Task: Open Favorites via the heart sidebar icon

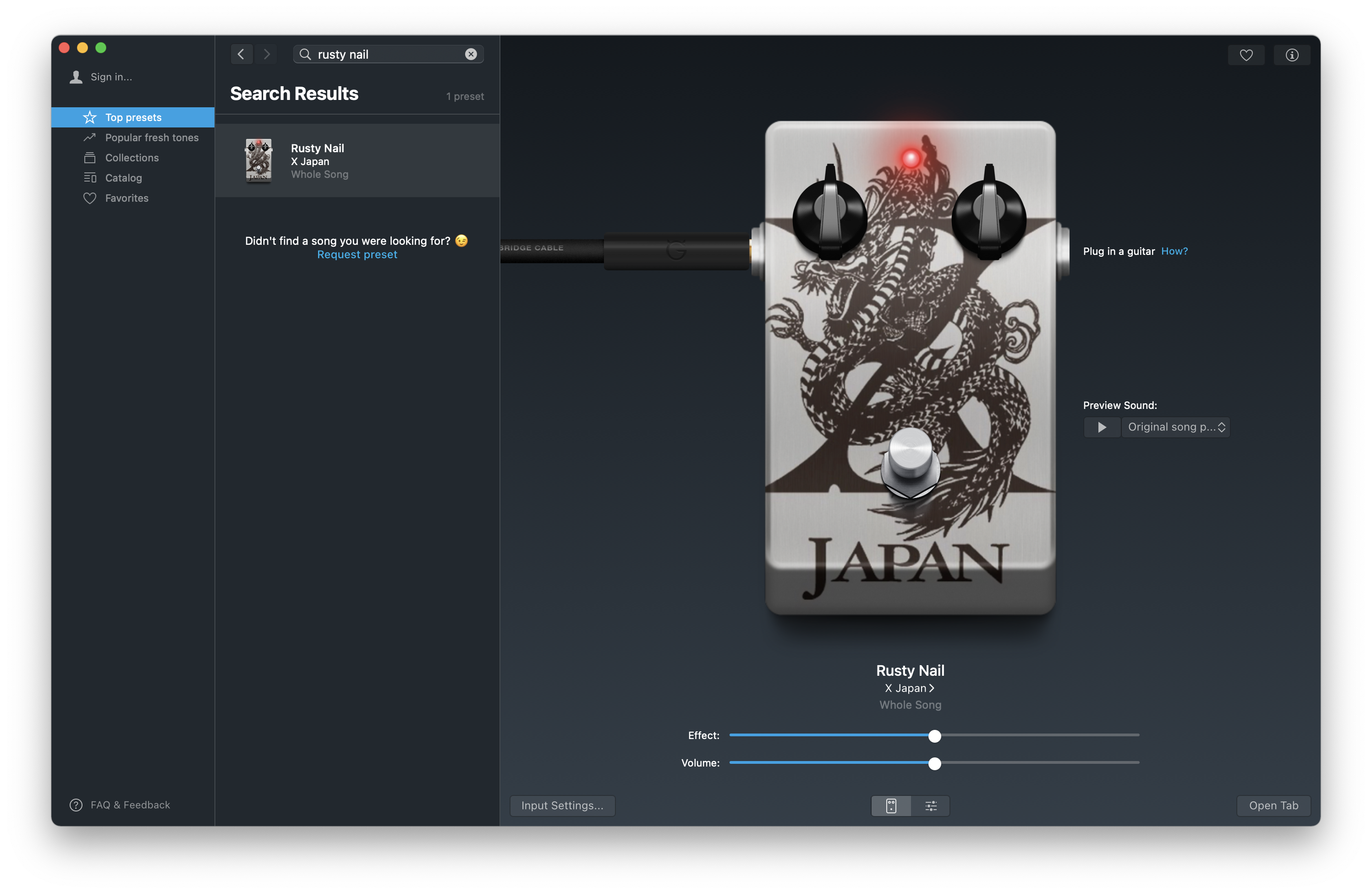Action: [127, 198]
